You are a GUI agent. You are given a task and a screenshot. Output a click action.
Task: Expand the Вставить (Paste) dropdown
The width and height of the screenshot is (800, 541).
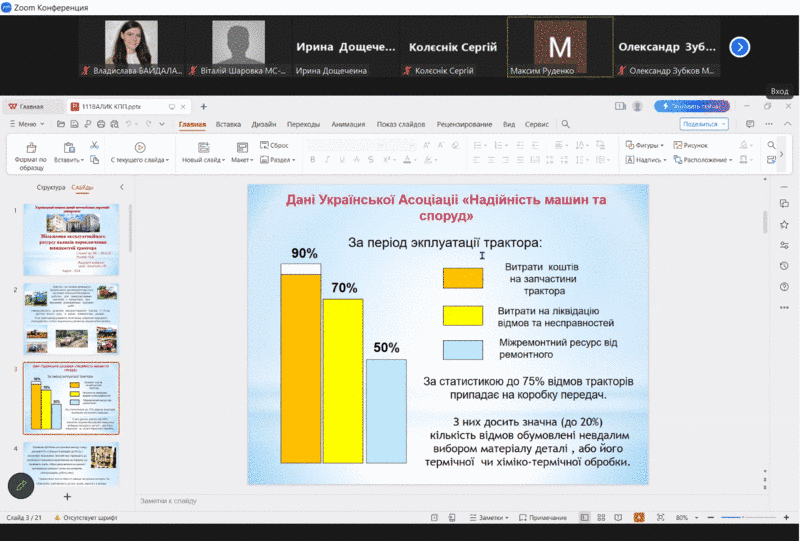point(69,160)
